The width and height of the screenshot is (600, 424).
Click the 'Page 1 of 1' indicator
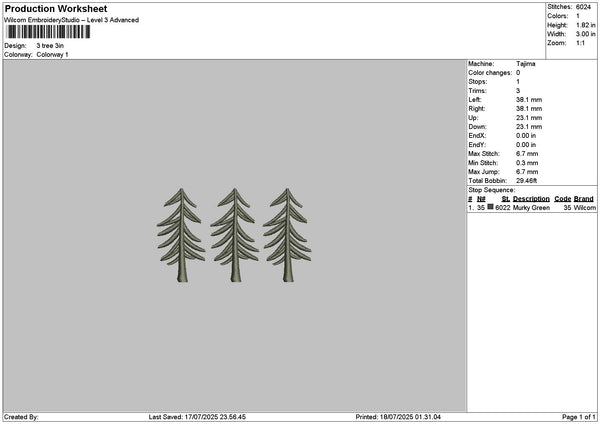click(579, 417)
